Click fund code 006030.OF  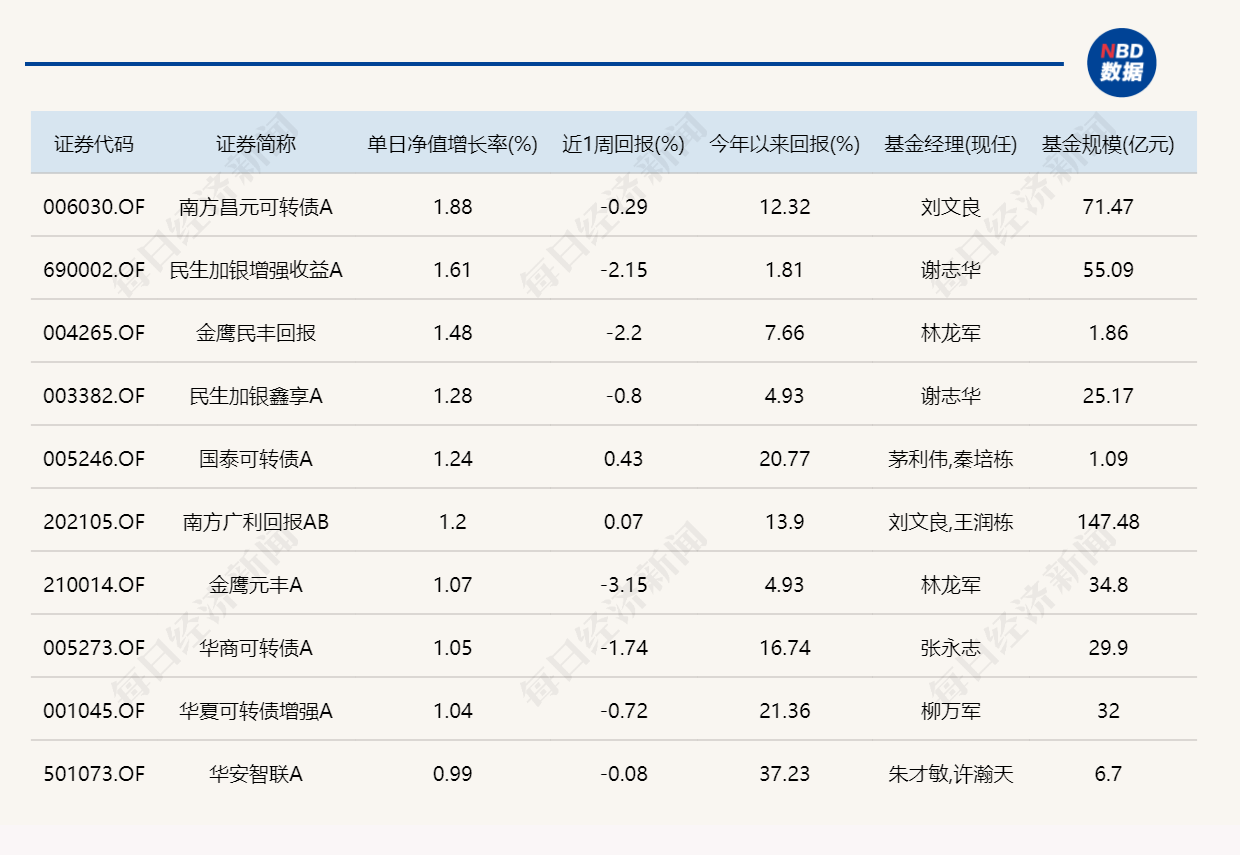click(94, 207)
